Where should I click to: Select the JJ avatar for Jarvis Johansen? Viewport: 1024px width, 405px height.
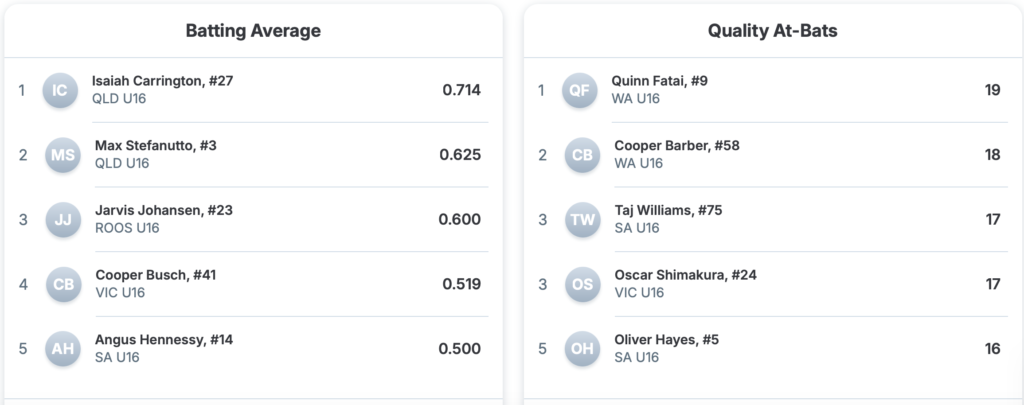tap(63, 220)
